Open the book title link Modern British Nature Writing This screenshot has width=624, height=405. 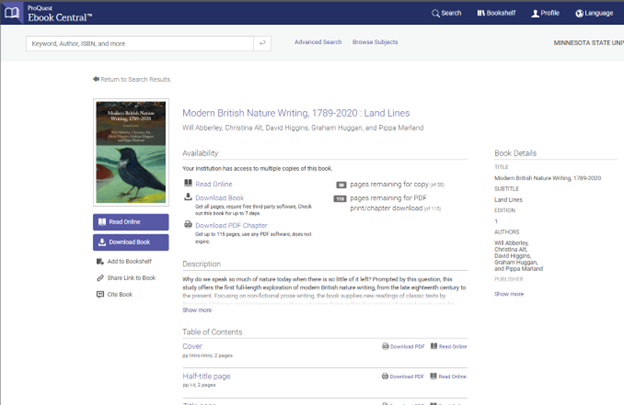click(296, 113)
